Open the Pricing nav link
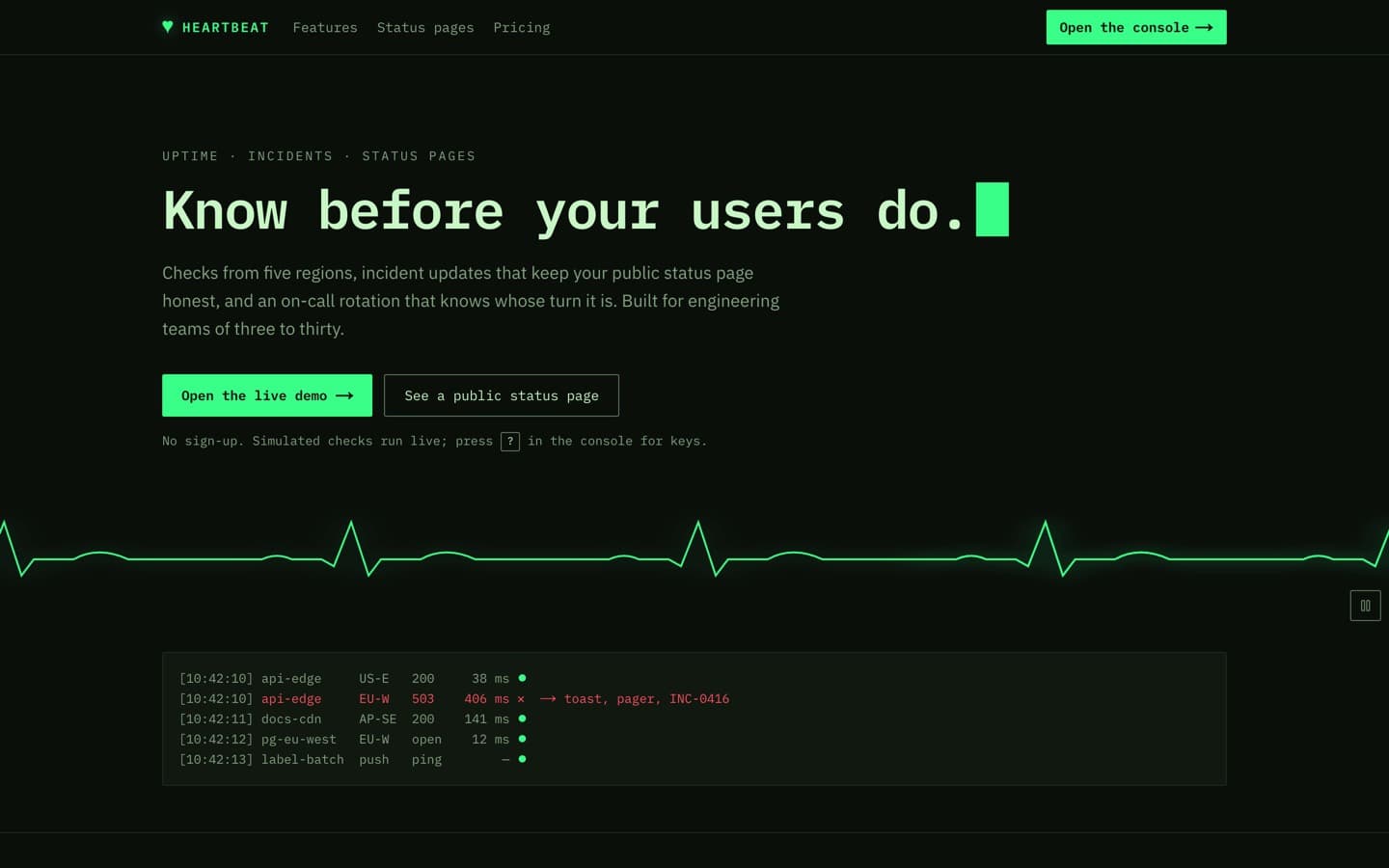Image resolution: width=1389 pixels, height=868 pixels. (522, 28)
